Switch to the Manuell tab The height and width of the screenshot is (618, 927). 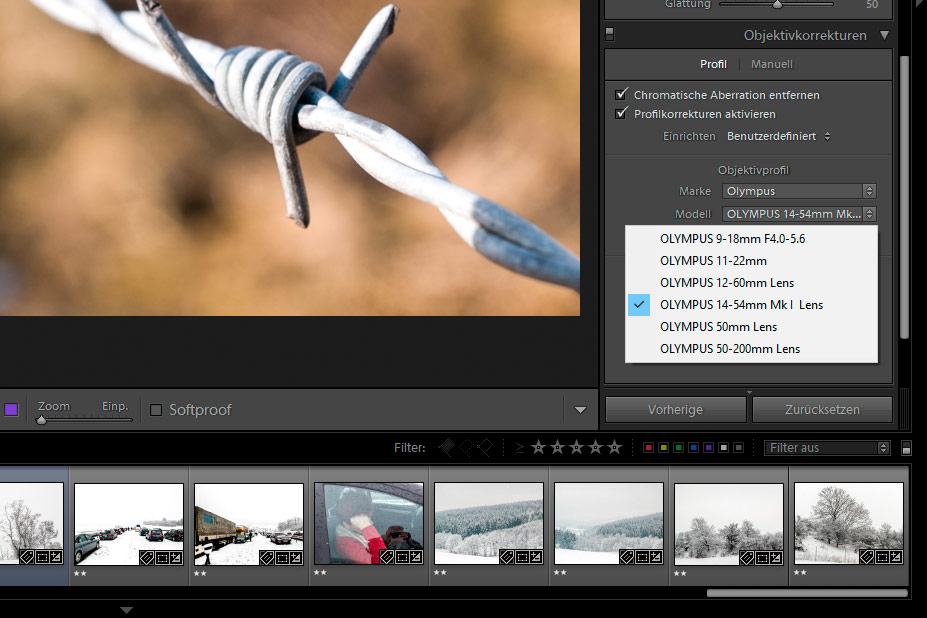(x=772, y=64)
